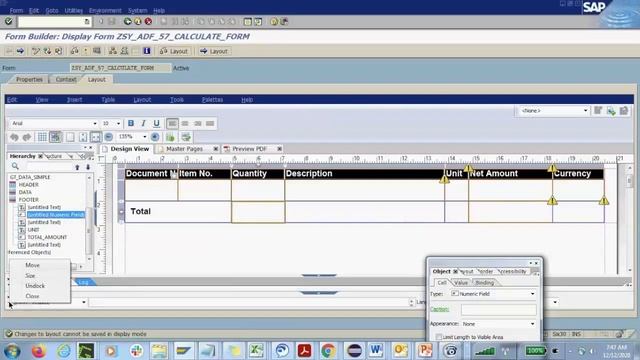
Task: Select Close from the context menu
Action: [x=32, y=296]
